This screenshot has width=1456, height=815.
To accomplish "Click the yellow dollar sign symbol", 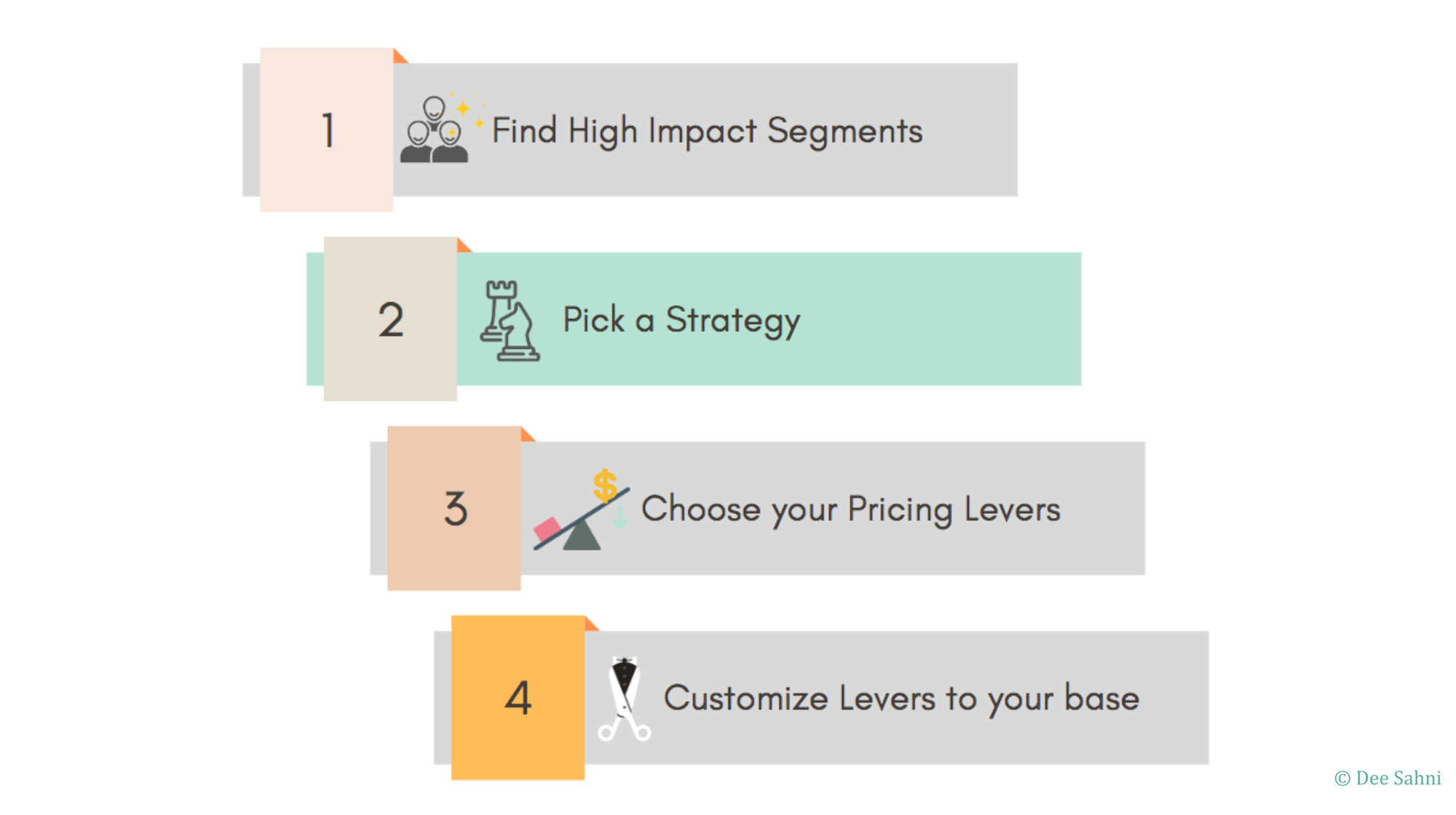I will [x=605, y=485].
